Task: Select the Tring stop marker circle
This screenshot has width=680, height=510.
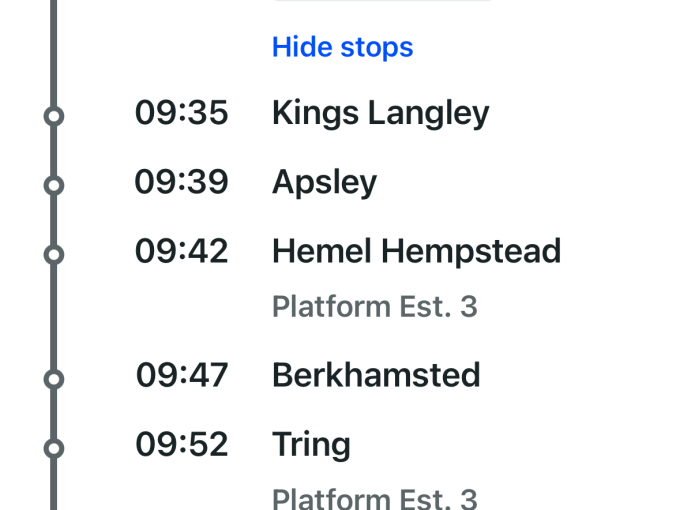Action: coord(54,448)
